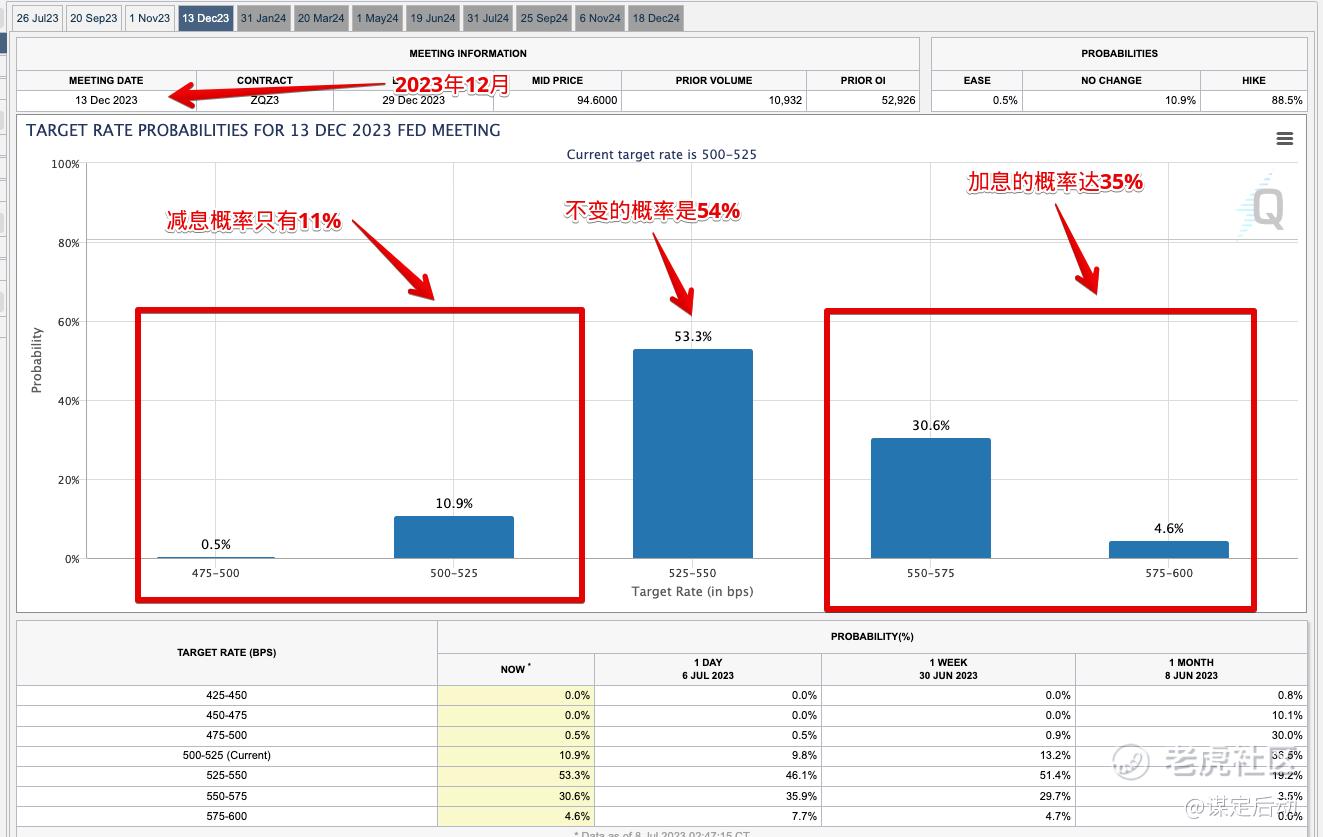
Task: Click the 425-450 row in the table
Action: point(662,695)
